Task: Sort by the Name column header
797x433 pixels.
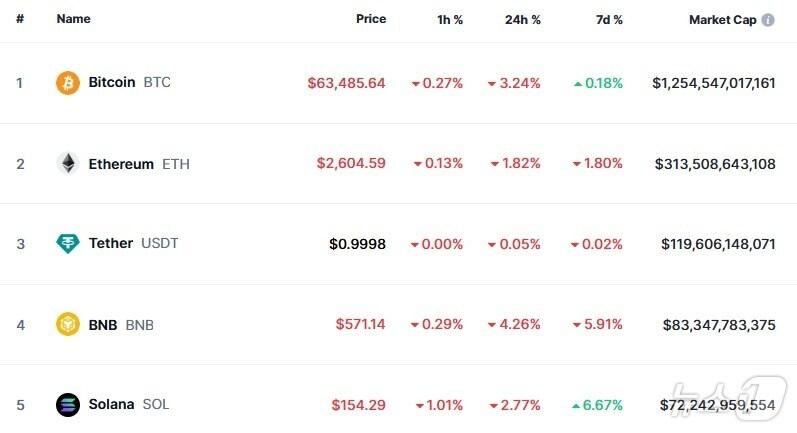Action: pyautogui.click(x=74, y=20)
